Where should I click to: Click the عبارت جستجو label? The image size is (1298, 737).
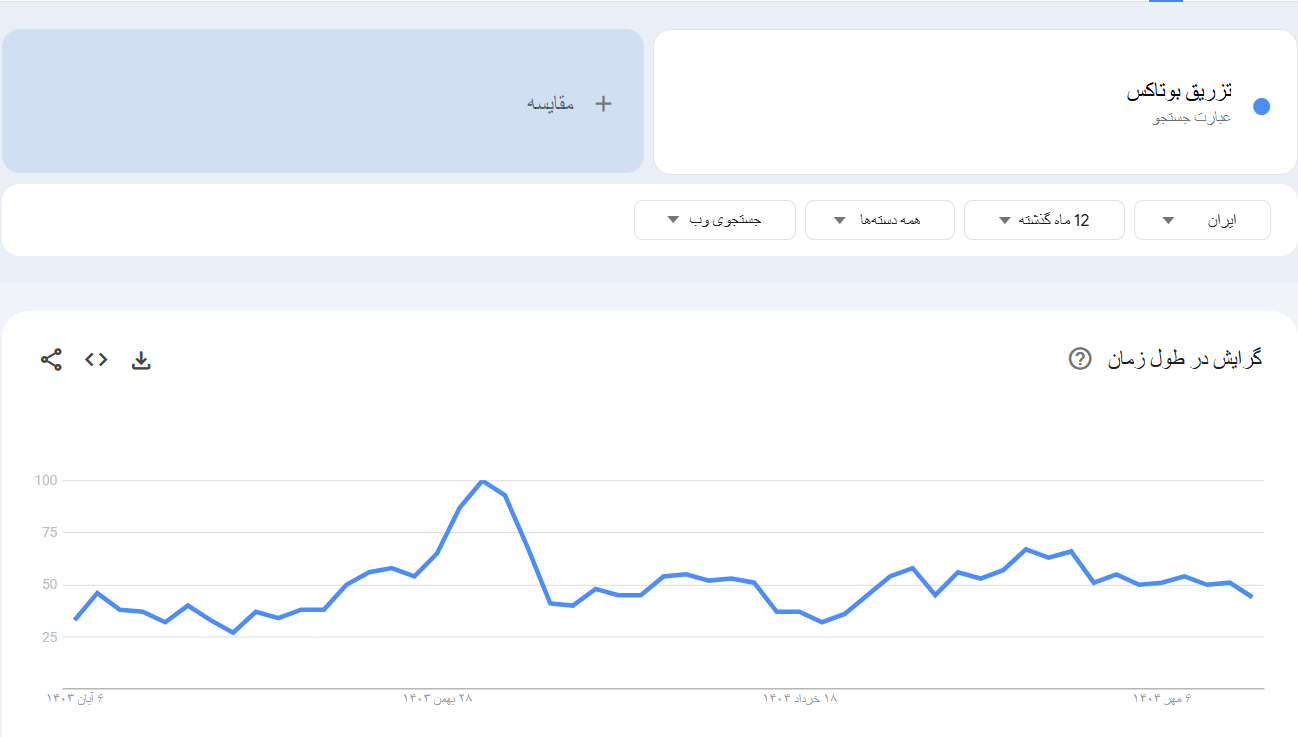1189,117
